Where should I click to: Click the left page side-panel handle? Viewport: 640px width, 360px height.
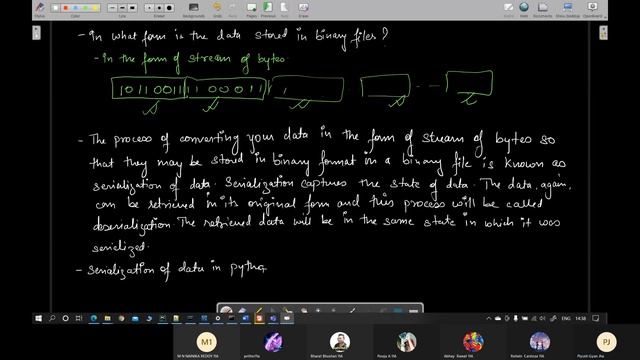click(x=36, y=33)
